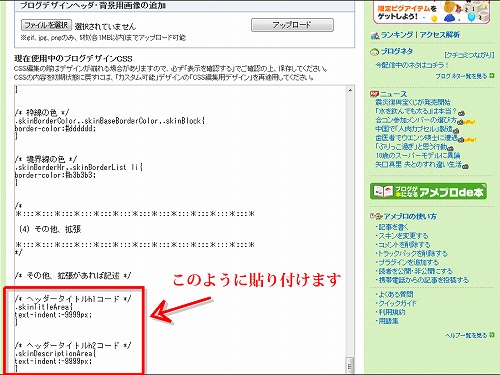Click the アップロード upload button

click(292, 25)
